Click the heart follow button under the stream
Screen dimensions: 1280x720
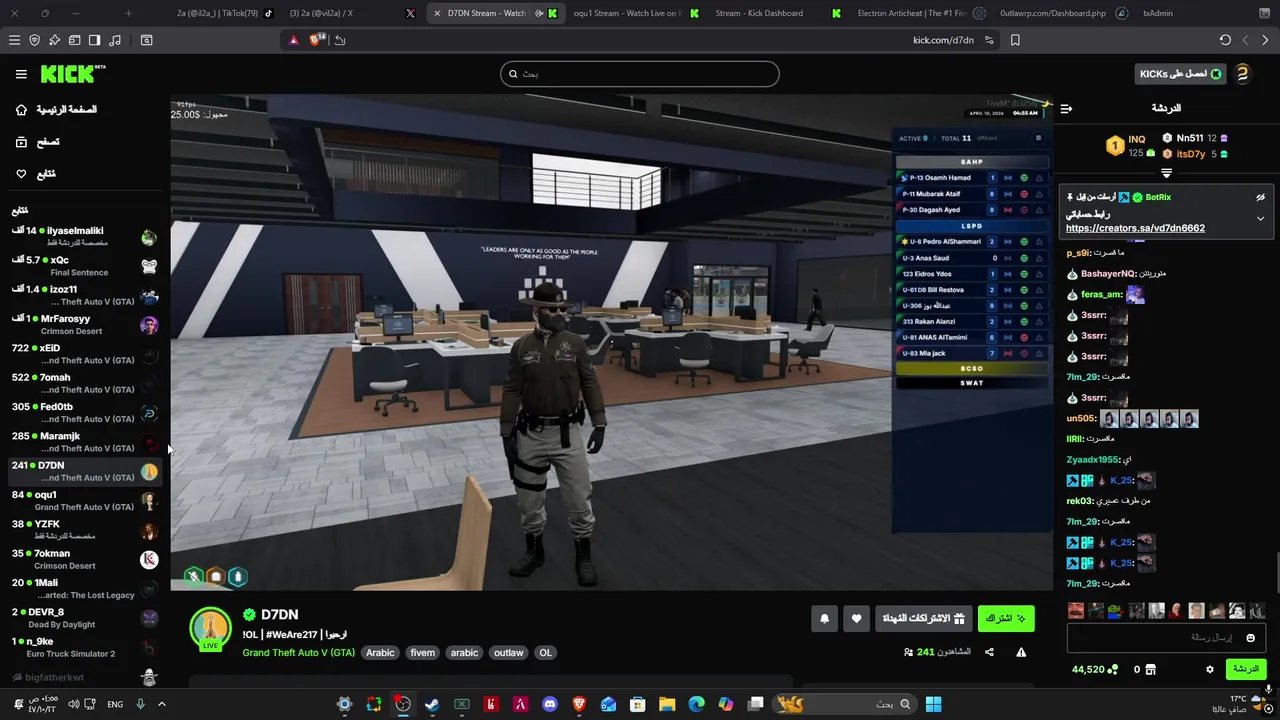click(856, 619)
